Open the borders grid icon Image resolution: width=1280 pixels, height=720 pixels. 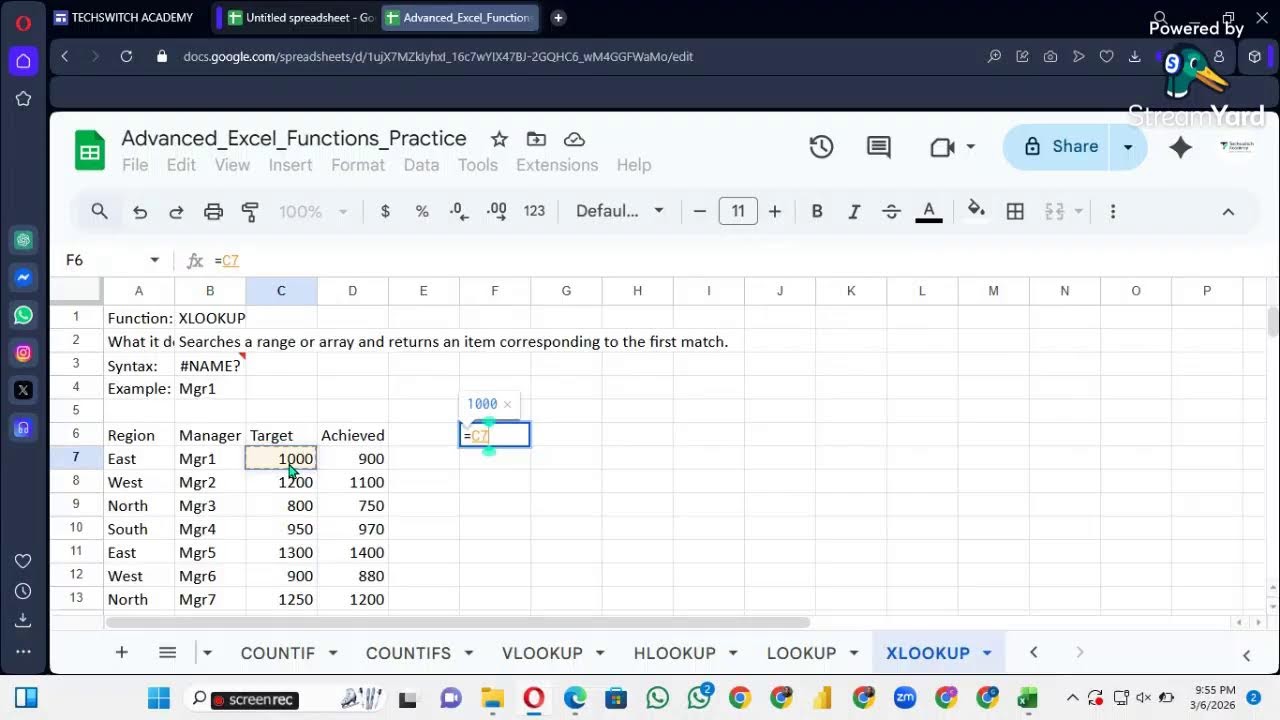[1015, 211]
